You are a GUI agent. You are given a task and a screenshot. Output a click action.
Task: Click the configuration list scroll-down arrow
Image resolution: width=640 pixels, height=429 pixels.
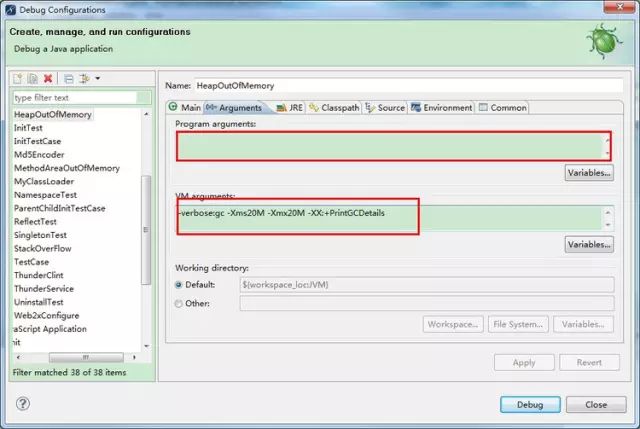pos(147,346)
